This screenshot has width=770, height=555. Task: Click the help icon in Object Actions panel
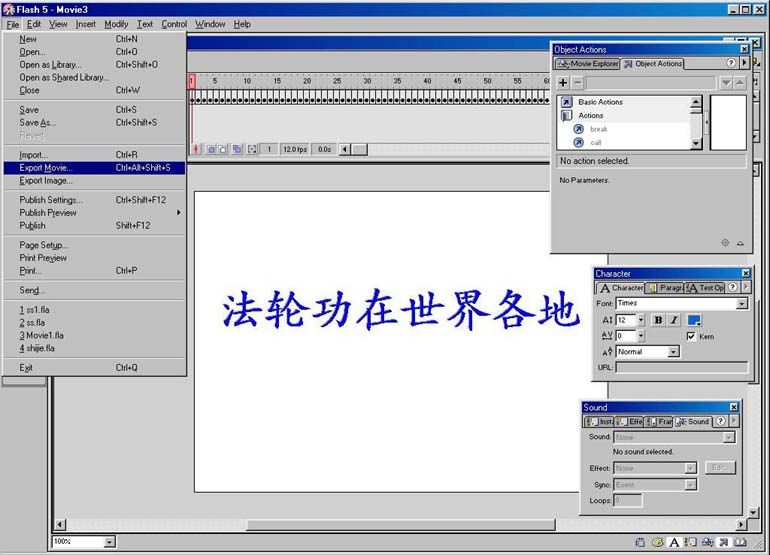(732, 64)
